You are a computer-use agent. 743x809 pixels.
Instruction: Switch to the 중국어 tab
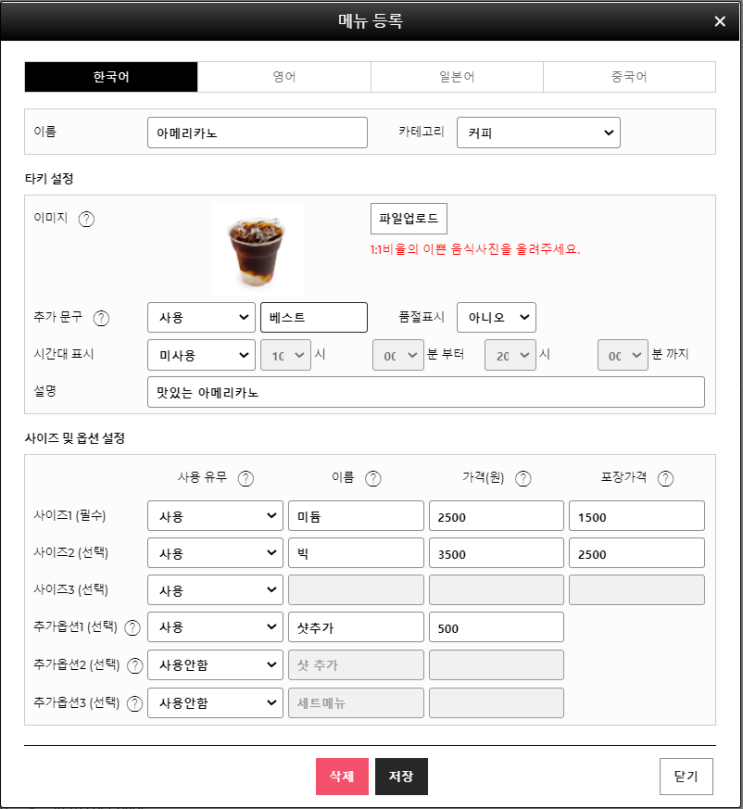point(629,77)
